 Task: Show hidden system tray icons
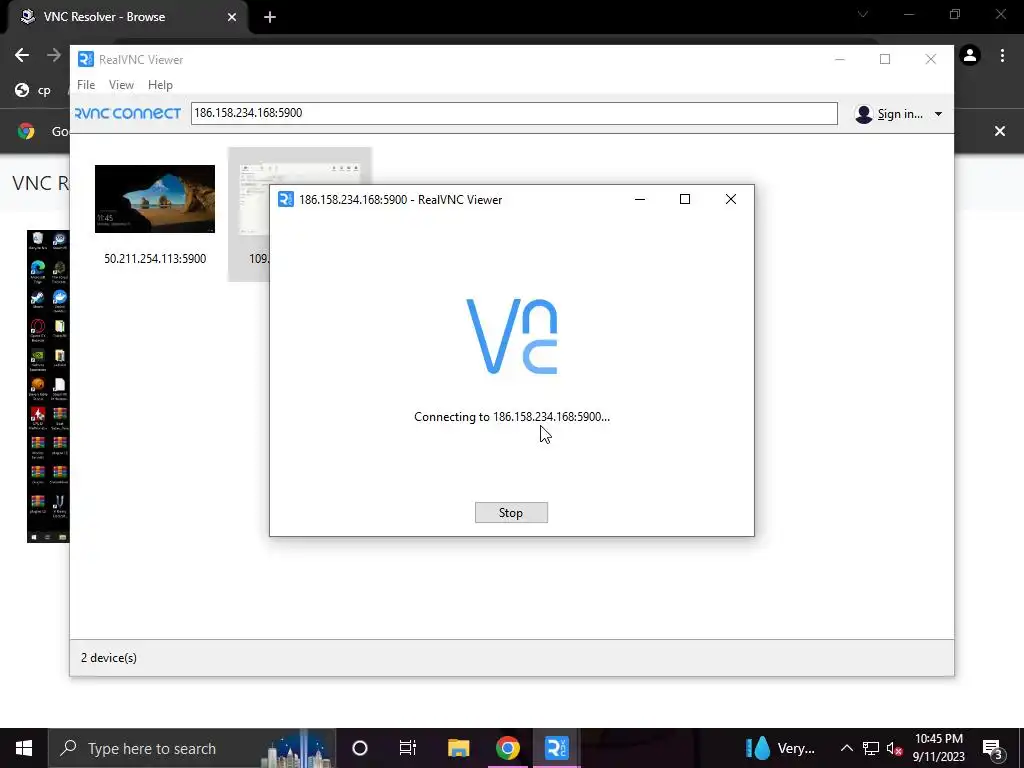click(x=846, y=748)
